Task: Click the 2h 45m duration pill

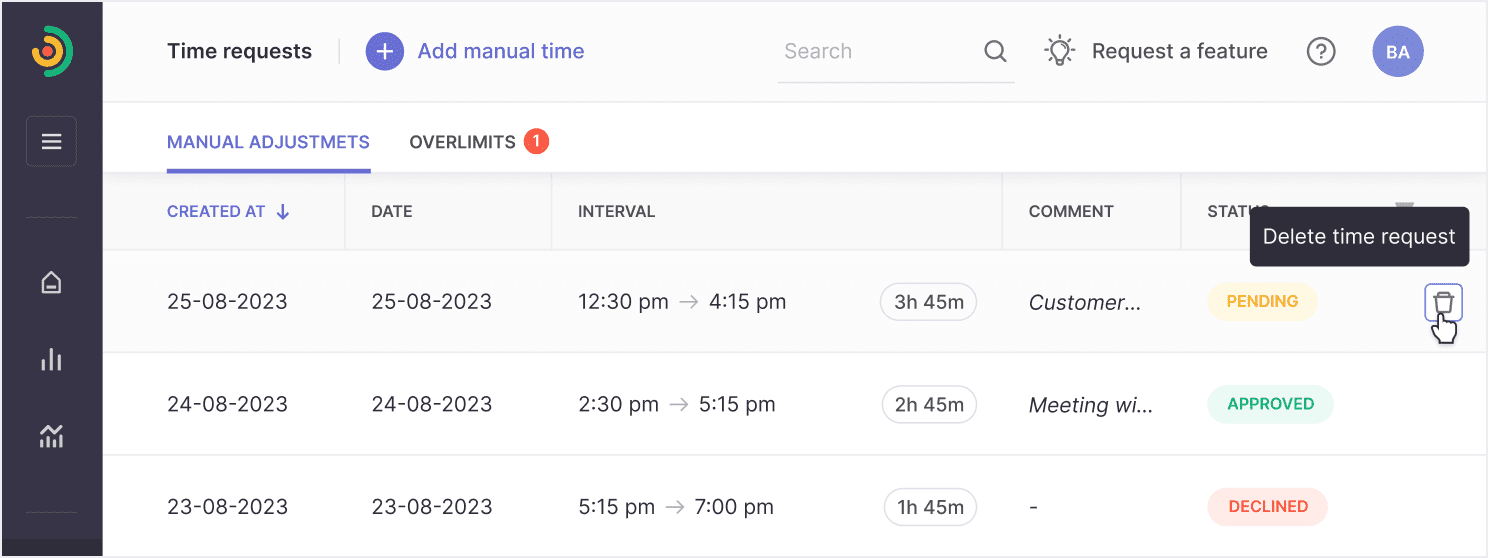Action: pyautogui.click(x=929, y=405)
